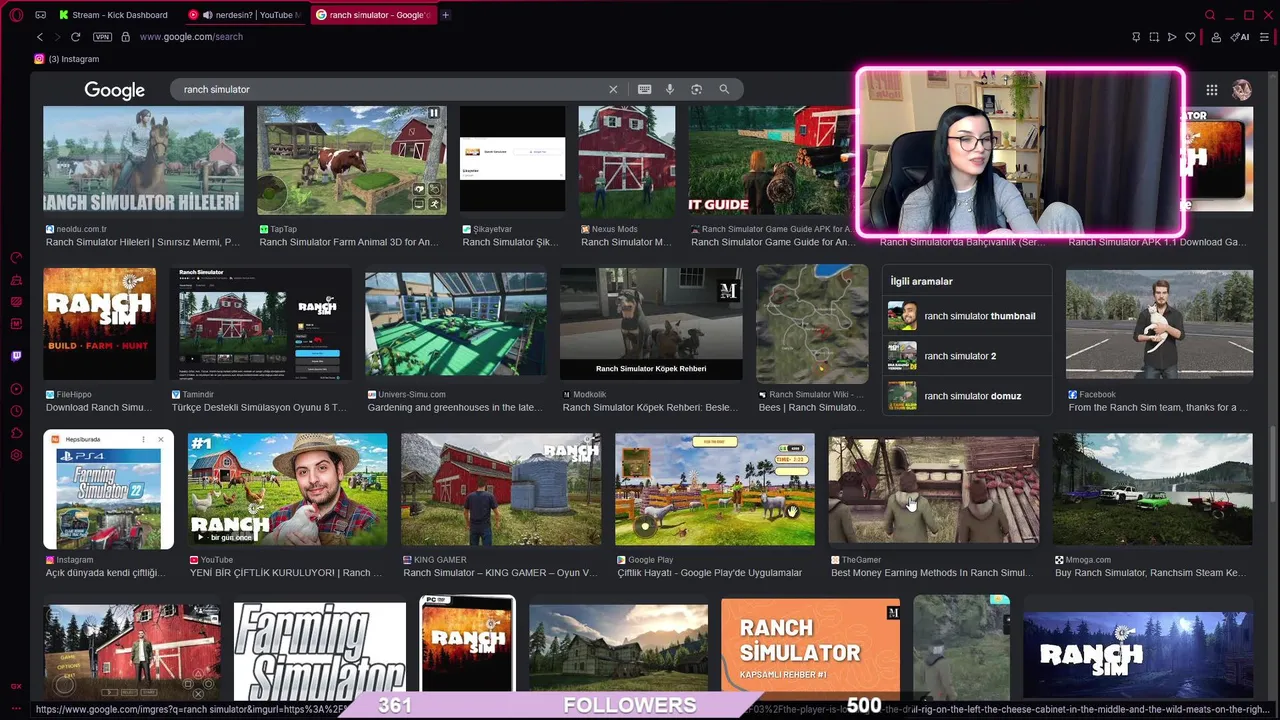
Task: Open the Farming Simulator 22 PS4 image
Action: 109,498
